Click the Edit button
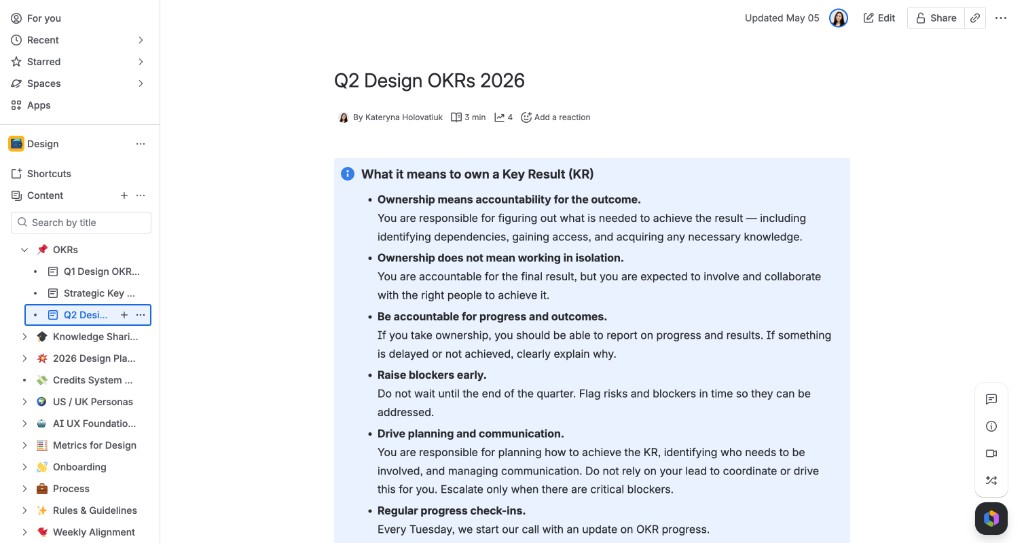The height and width of the screenshot is (543, 1024). (879, 18)
